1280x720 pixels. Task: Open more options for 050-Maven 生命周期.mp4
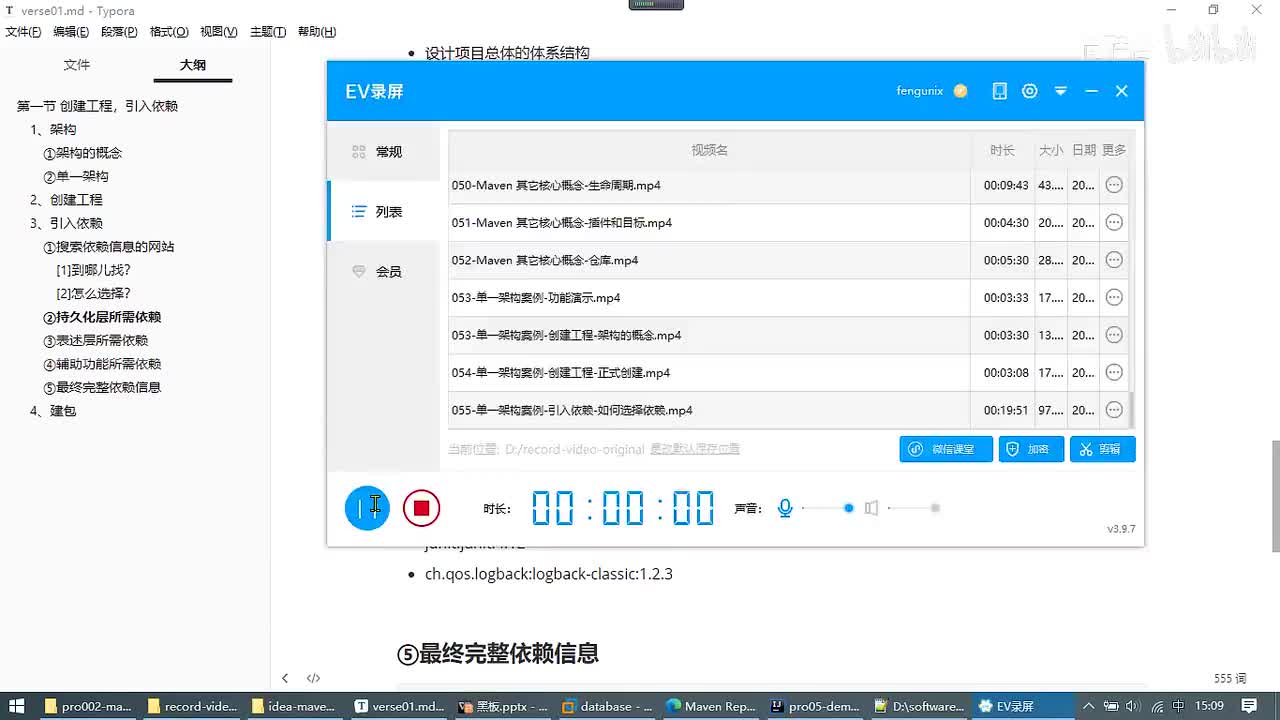coord(1114,185)
